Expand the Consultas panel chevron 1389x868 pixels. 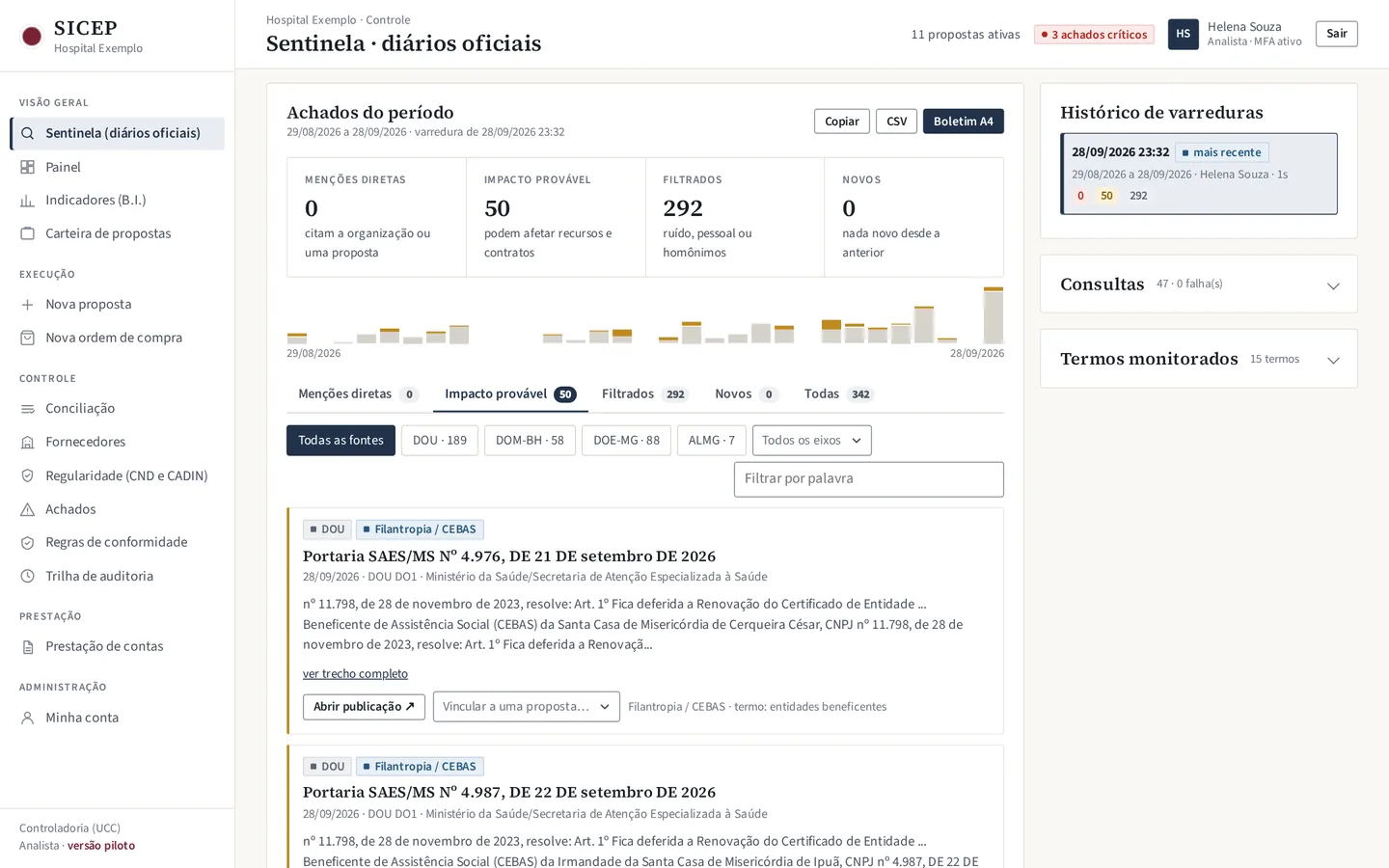pyautogui.click(x=1333, y=285)
